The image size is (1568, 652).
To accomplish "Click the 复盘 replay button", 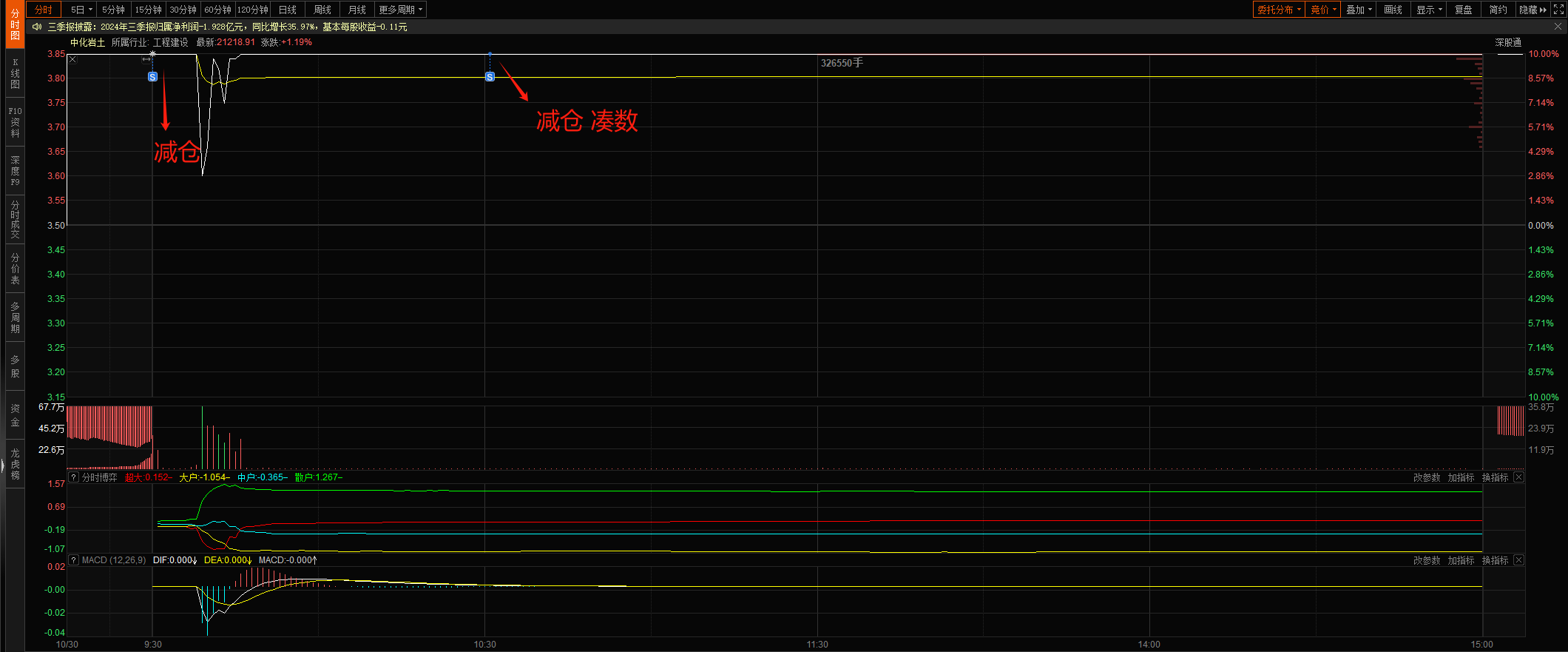I will click(1464, 10).
